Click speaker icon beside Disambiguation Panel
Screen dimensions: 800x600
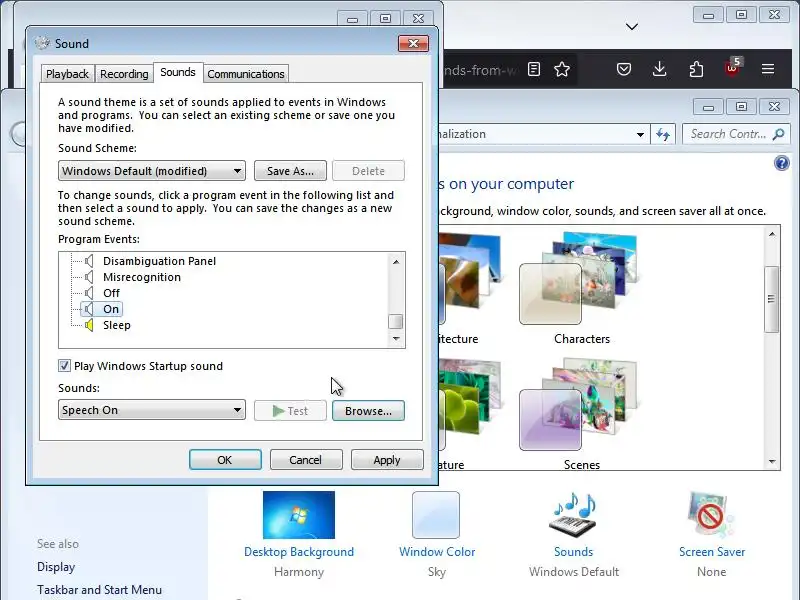coord(89,261)
